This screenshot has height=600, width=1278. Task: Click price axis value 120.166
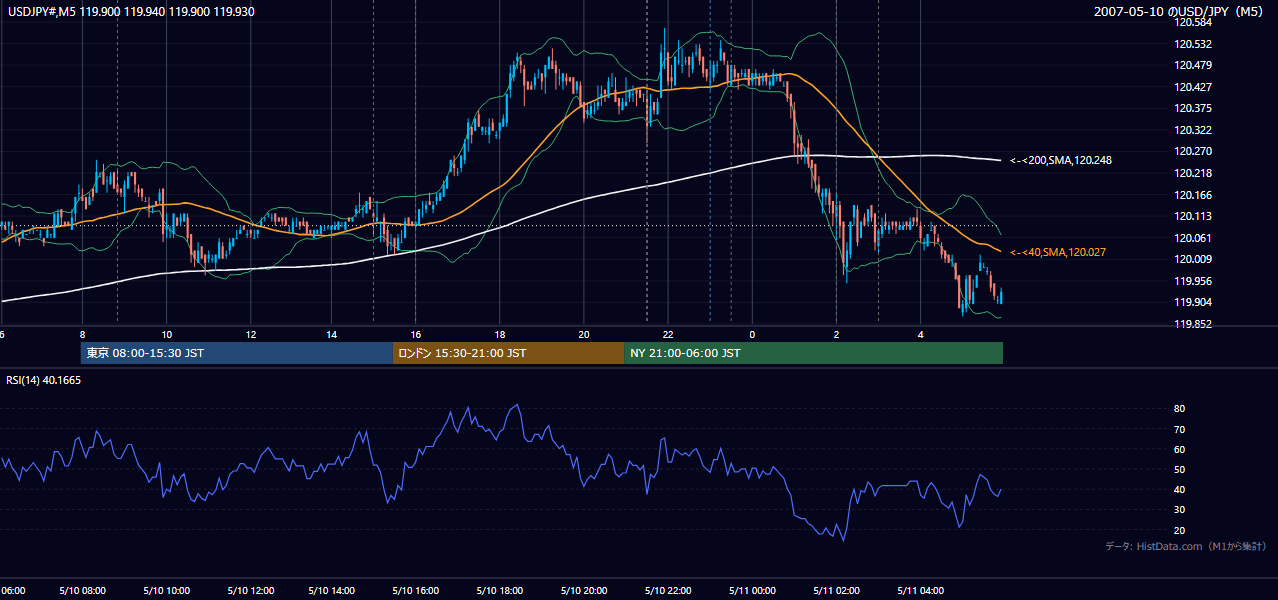[1194, 195]
